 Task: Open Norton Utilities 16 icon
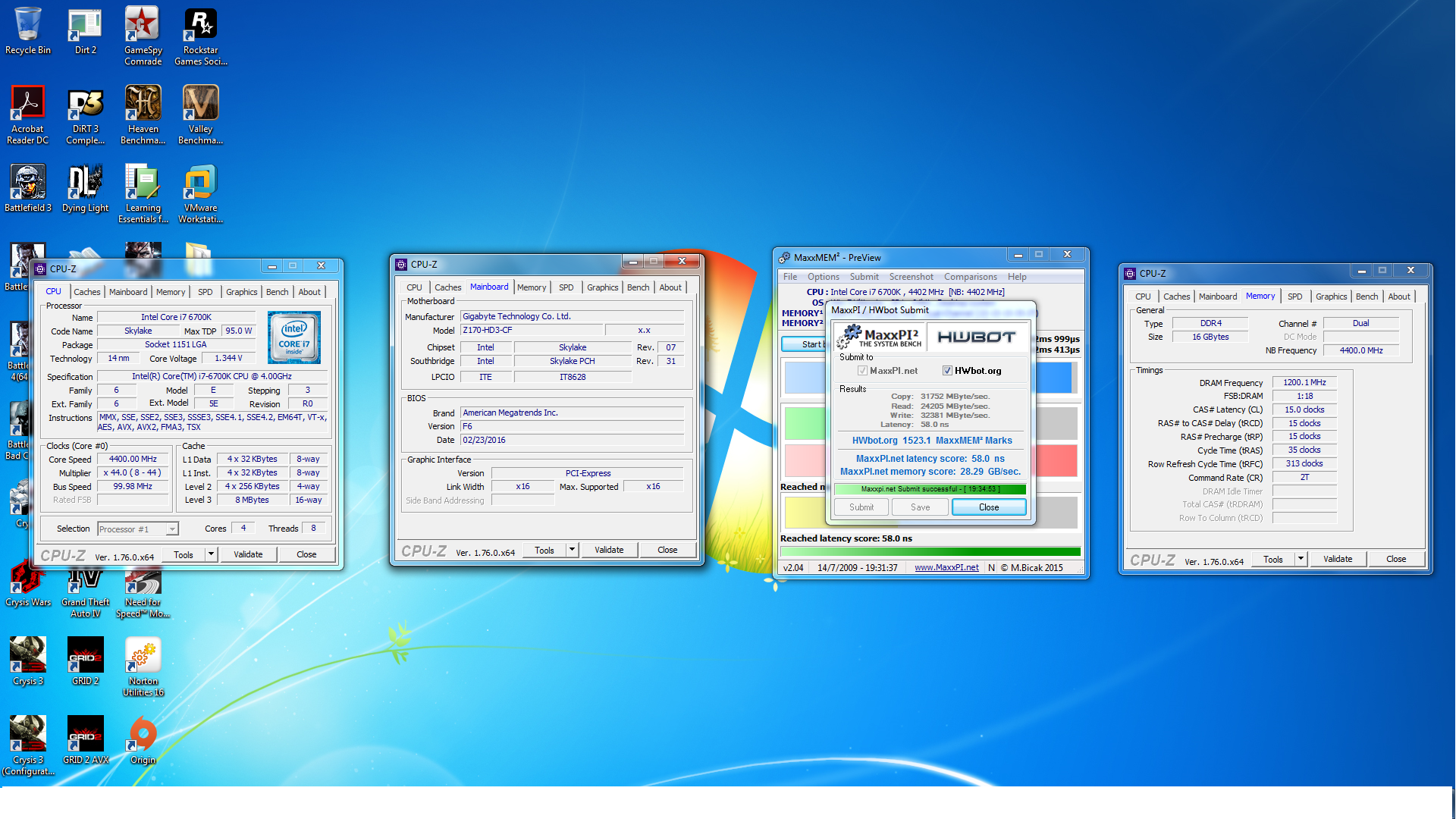coord(143,667)
